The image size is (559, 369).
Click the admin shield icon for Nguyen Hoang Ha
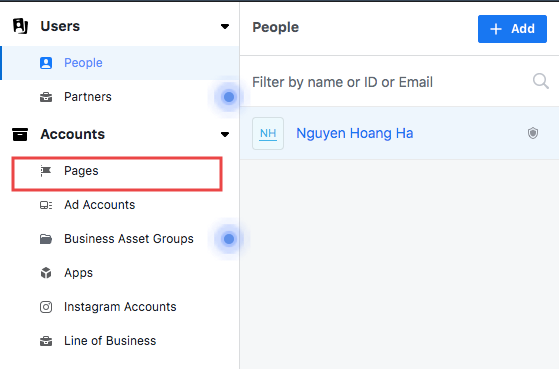pos(533,133)
